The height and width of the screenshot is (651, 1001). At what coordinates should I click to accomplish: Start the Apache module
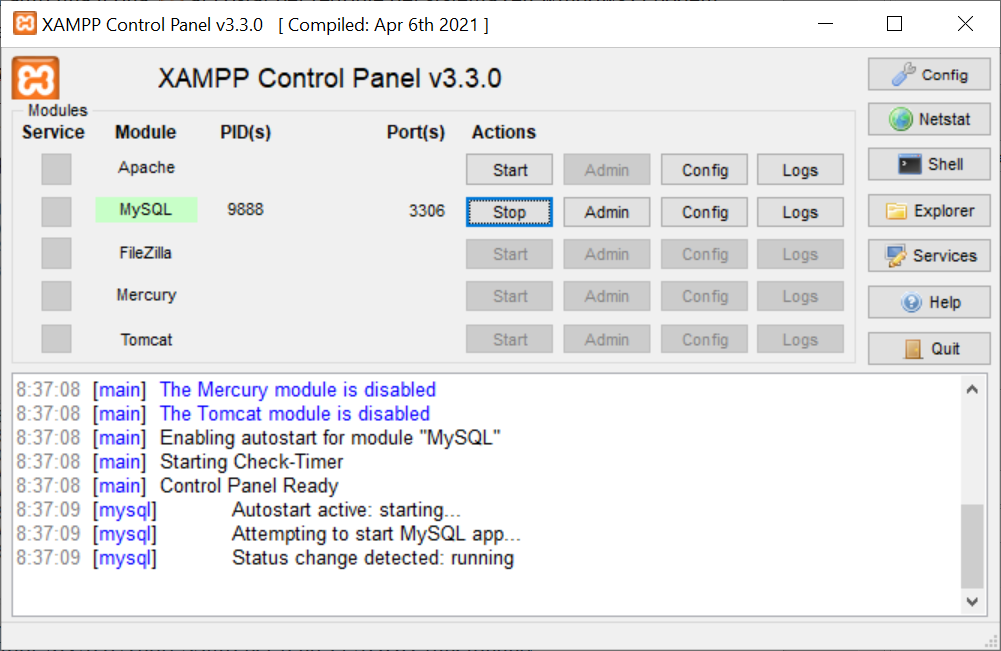(509, 170)
